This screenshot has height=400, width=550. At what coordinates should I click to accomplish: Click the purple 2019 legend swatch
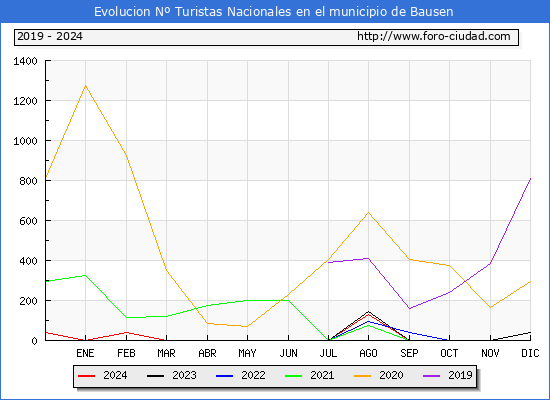[x=431, y=376]
